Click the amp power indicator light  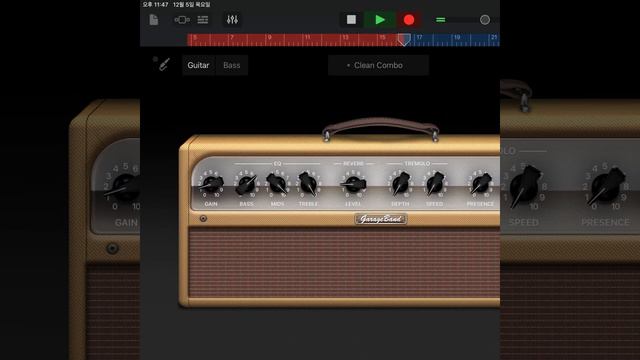pyautogui.click(x=203, y=219)
